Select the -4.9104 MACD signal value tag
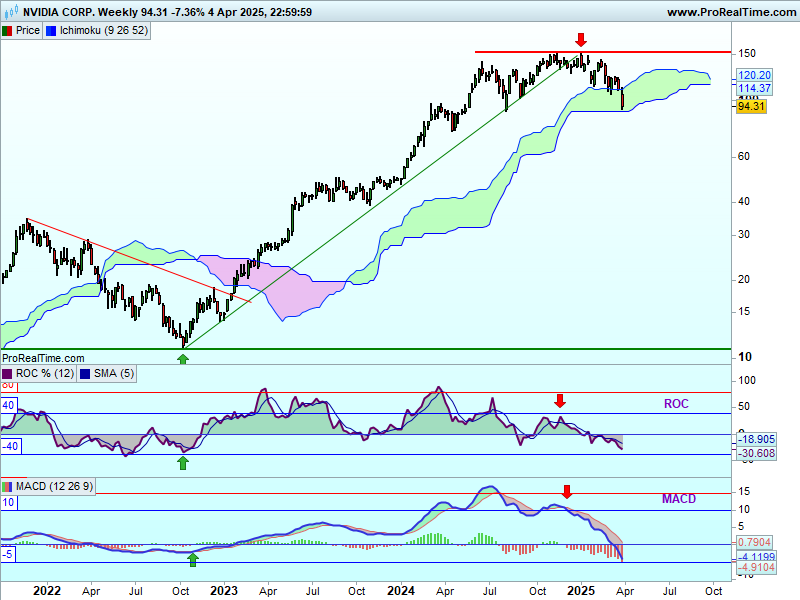This screenshot has width=800, height=600. 757,567
